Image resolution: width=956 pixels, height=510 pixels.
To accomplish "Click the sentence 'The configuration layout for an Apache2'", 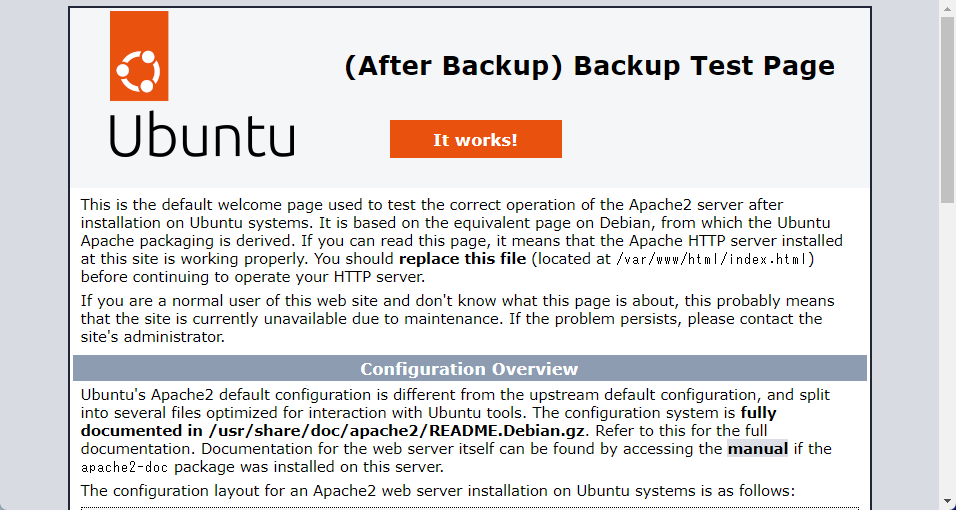I will coord(438,490).
